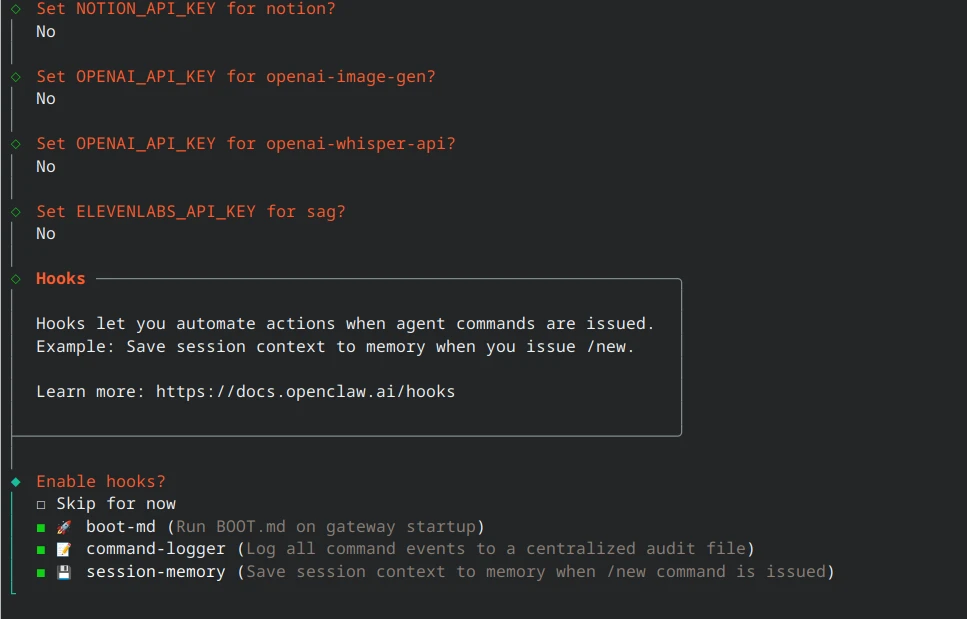The image size is (967, 619).
Task: Click the floppy disk icon beside session-memory
Action: (x=63, y=572)
